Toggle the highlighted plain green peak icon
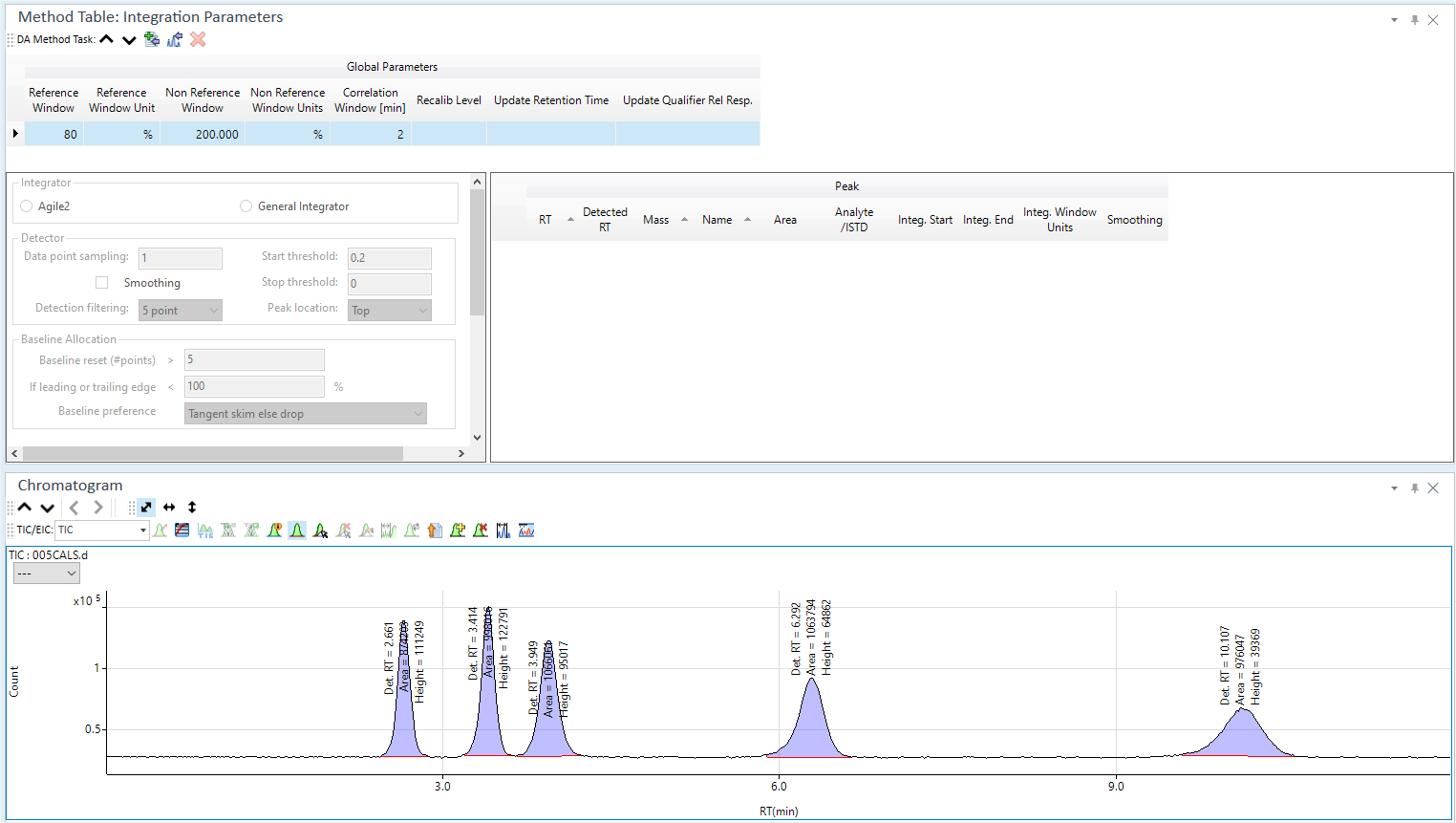 [x=297, y=530]
